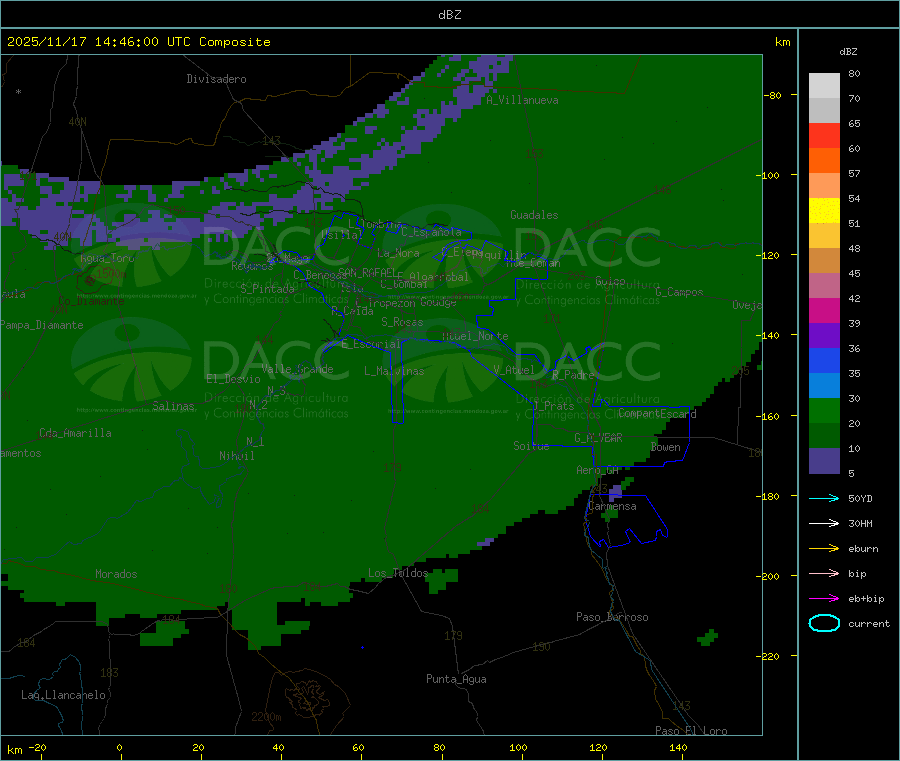The image size is (900, 761).
Task: Click the 'El_Desvio' map label
Action: (x=233, y=379)
